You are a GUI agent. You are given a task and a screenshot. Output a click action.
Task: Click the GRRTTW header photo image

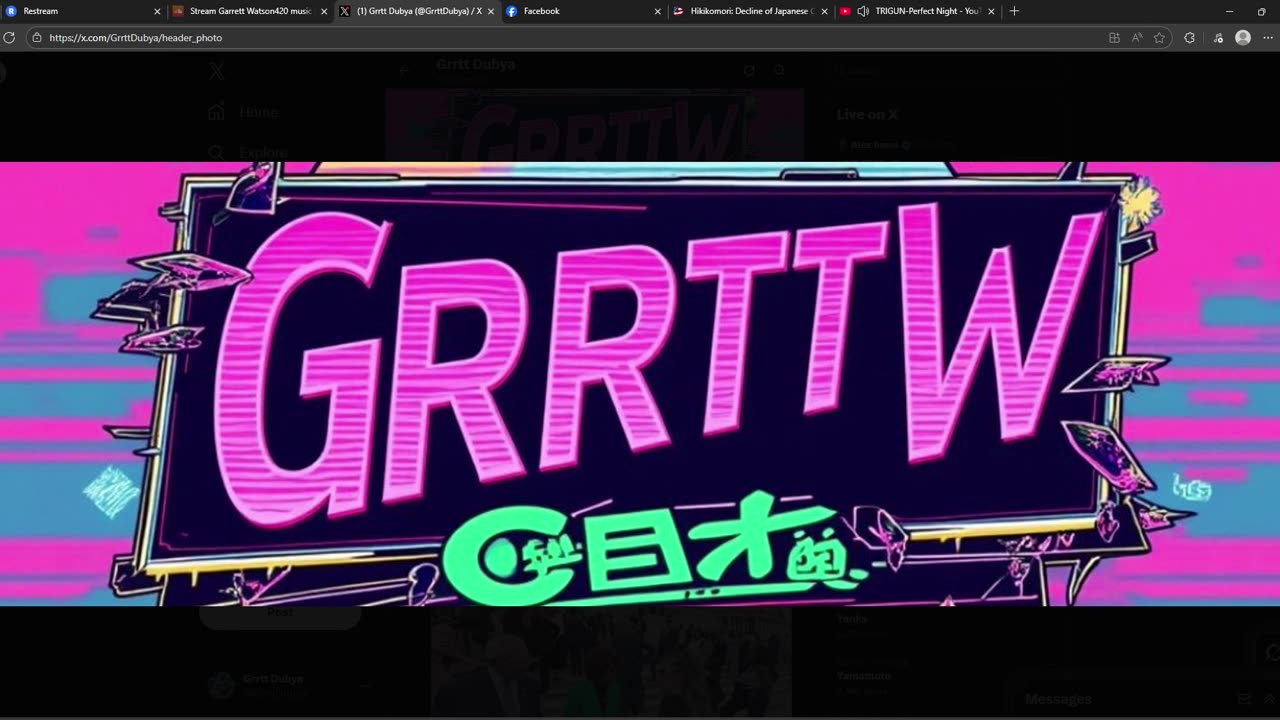click(640, 384)
